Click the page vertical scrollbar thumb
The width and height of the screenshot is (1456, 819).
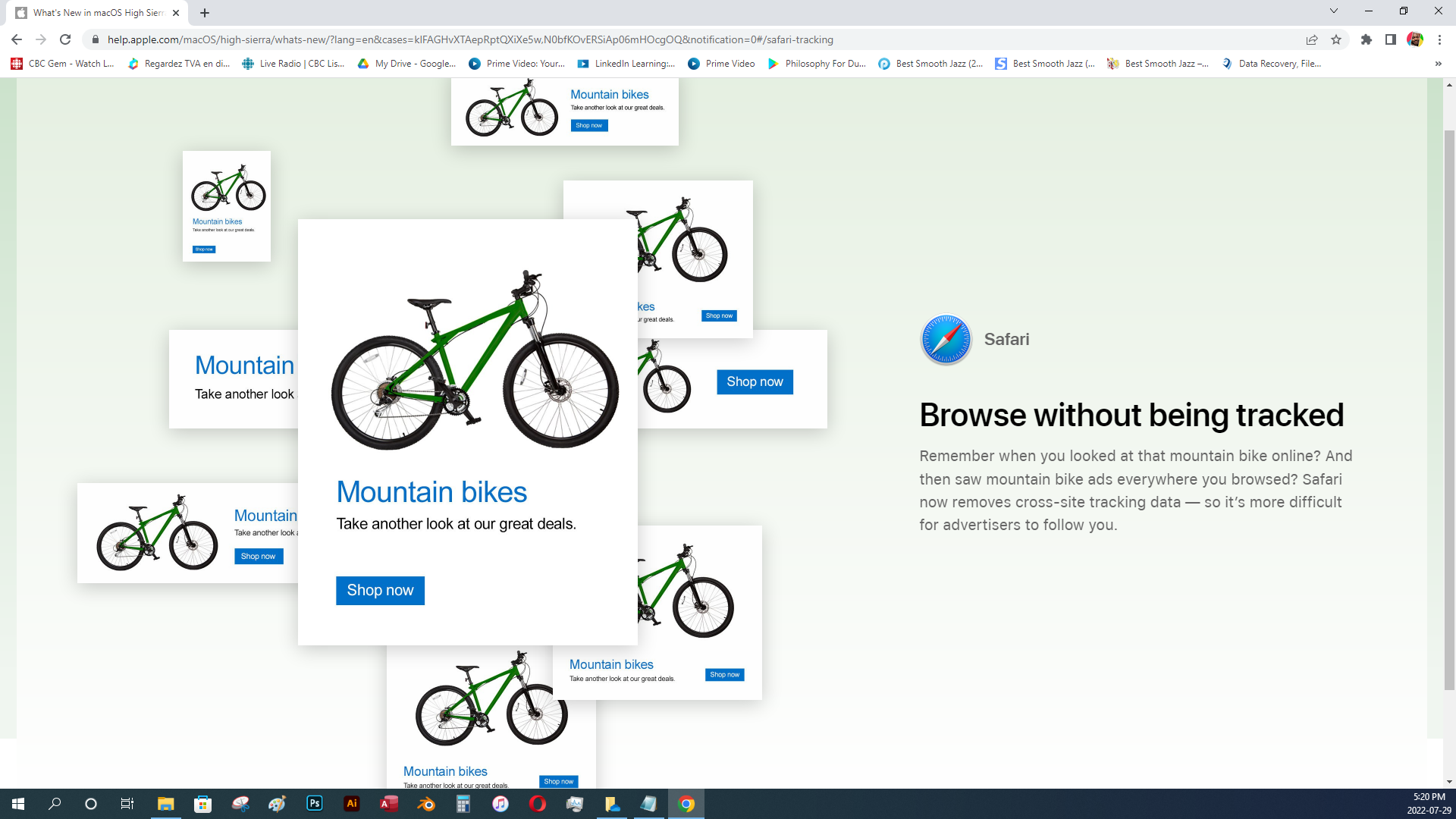[x=1449, y=409]
